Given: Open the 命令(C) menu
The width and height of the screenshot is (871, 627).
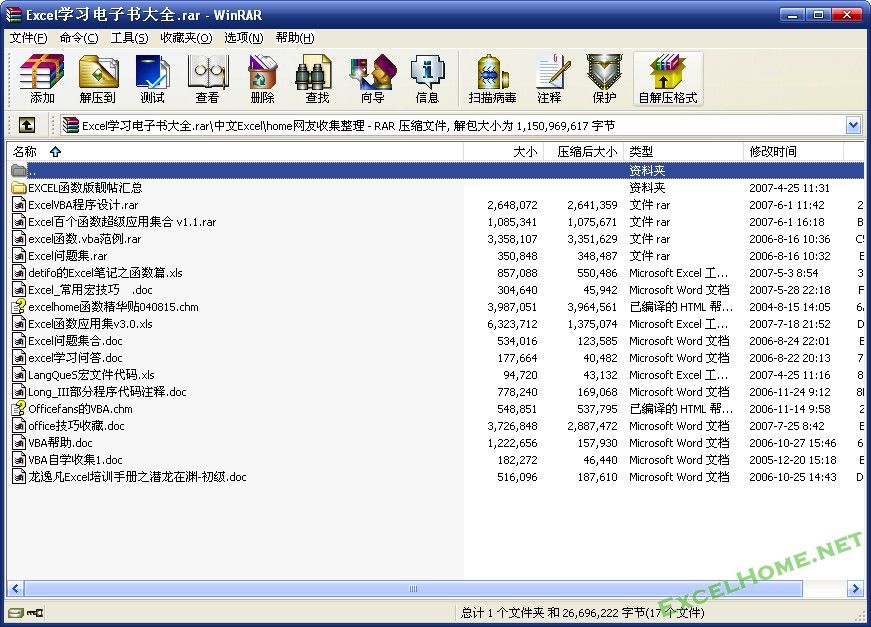Looking at the screenshot, I should [79, 38].
